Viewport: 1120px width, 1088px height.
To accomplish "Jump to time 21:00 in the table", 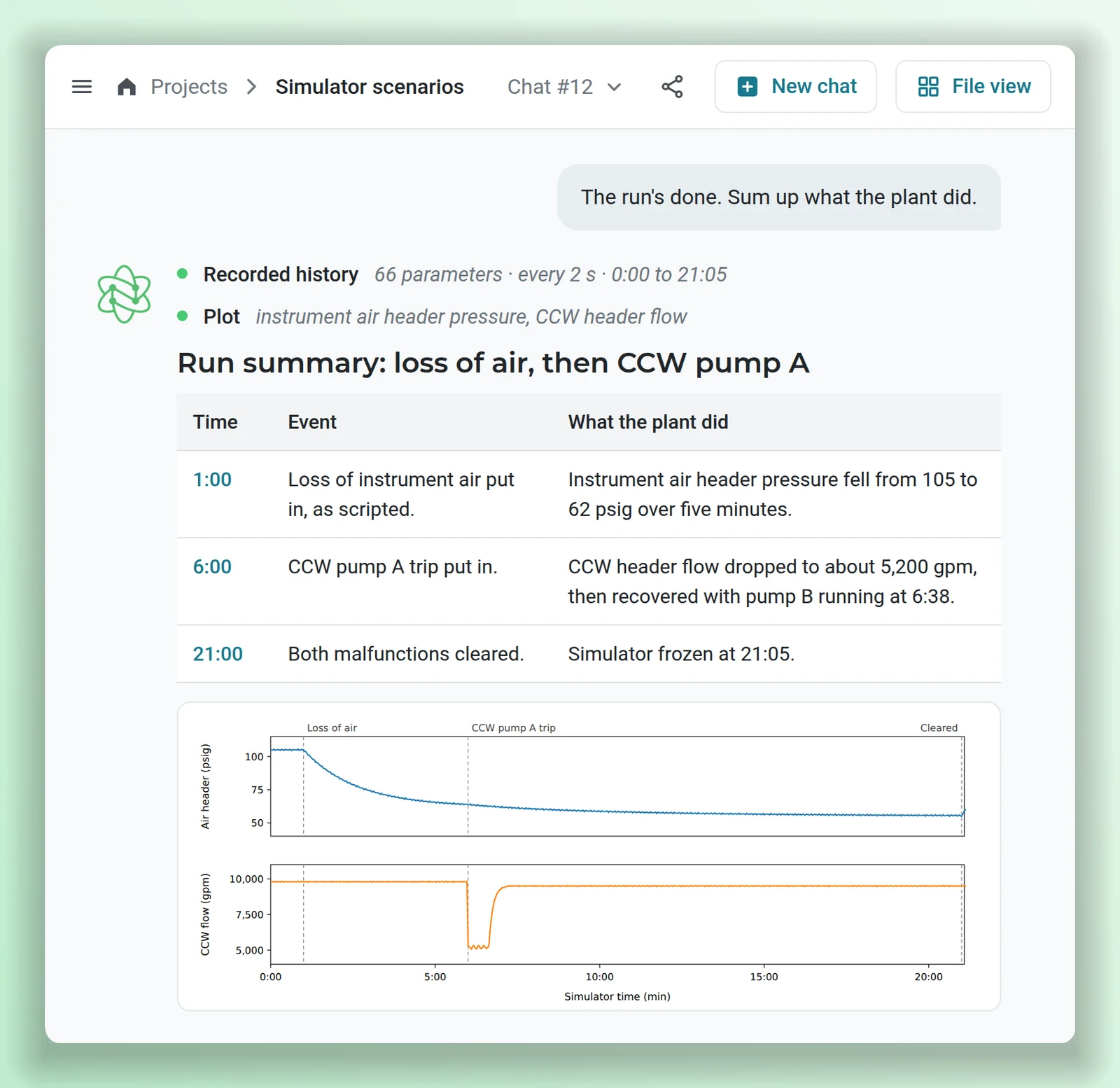I will 218,654.
